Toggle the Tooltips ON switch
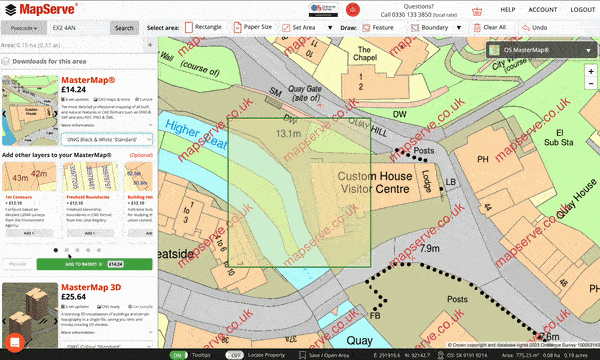Viewport: 600px width, 360px height. [x=178, y=355]
